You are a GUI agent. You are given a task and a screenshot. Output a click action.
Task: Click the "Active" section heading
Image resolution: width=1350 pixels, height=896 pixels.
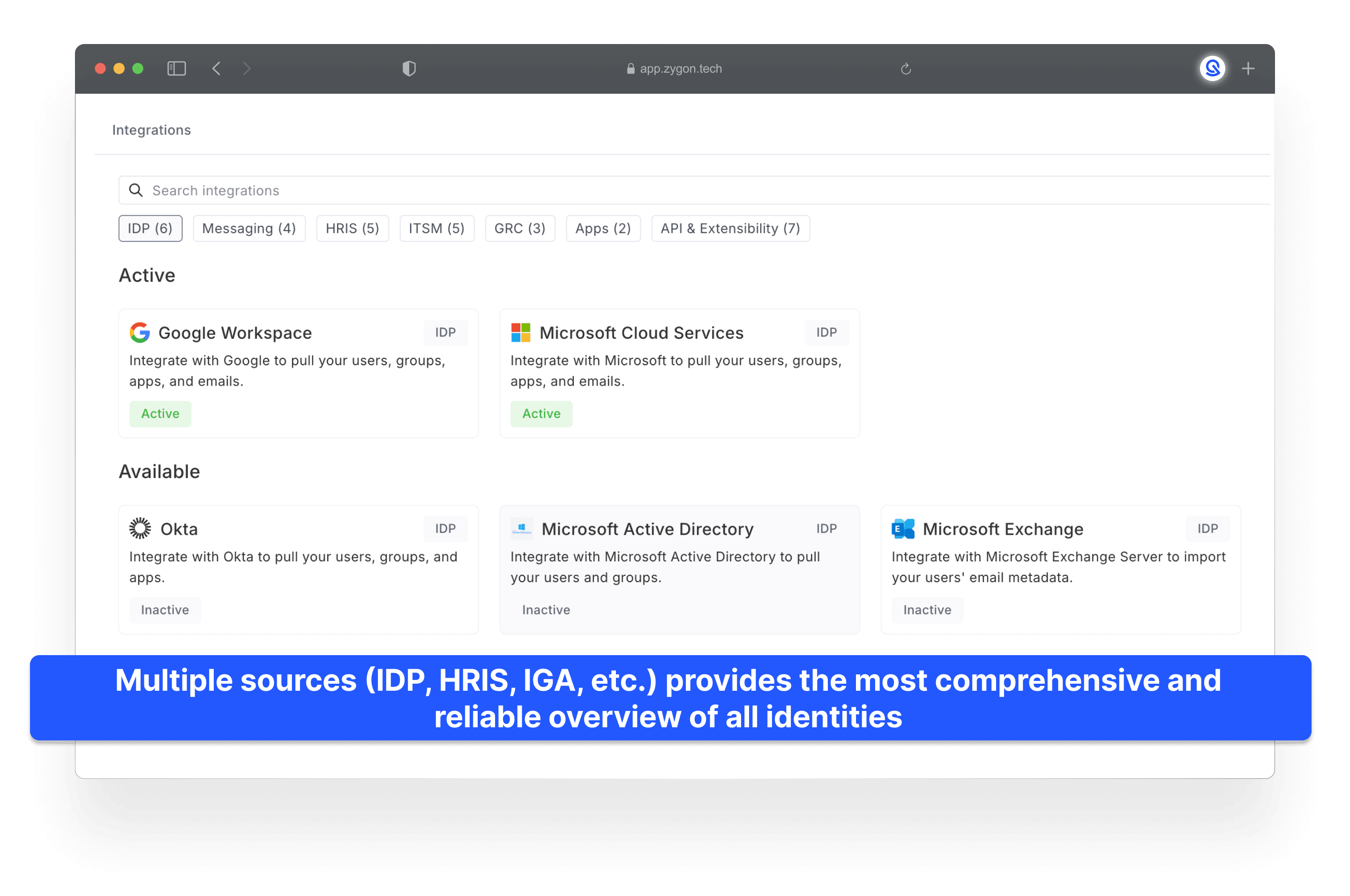coord(147,276)
